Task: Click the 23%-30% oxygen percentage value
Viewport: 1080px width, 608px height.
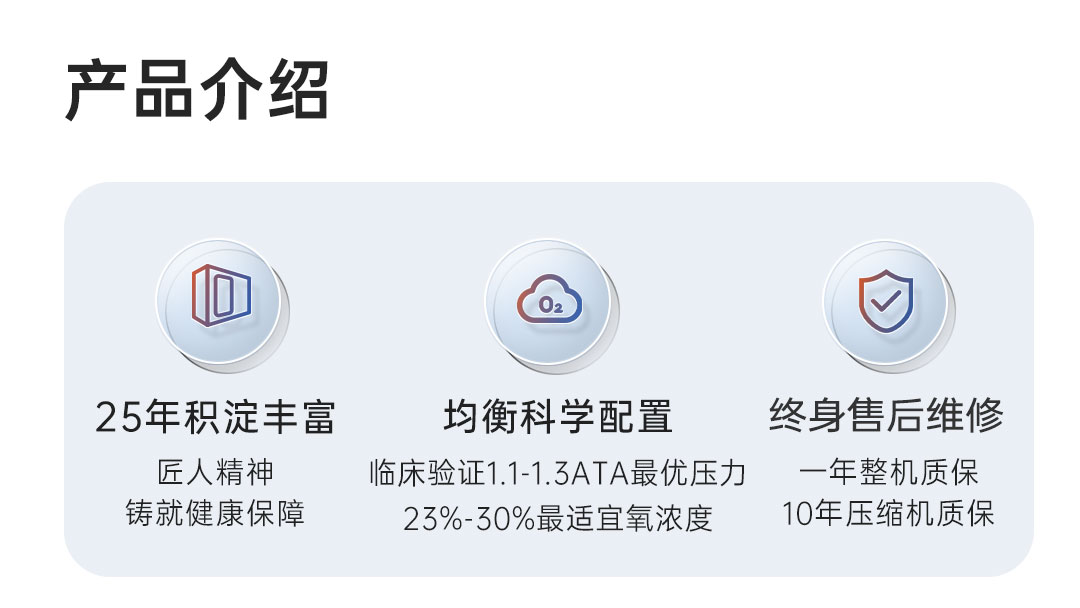Action: 469,519
